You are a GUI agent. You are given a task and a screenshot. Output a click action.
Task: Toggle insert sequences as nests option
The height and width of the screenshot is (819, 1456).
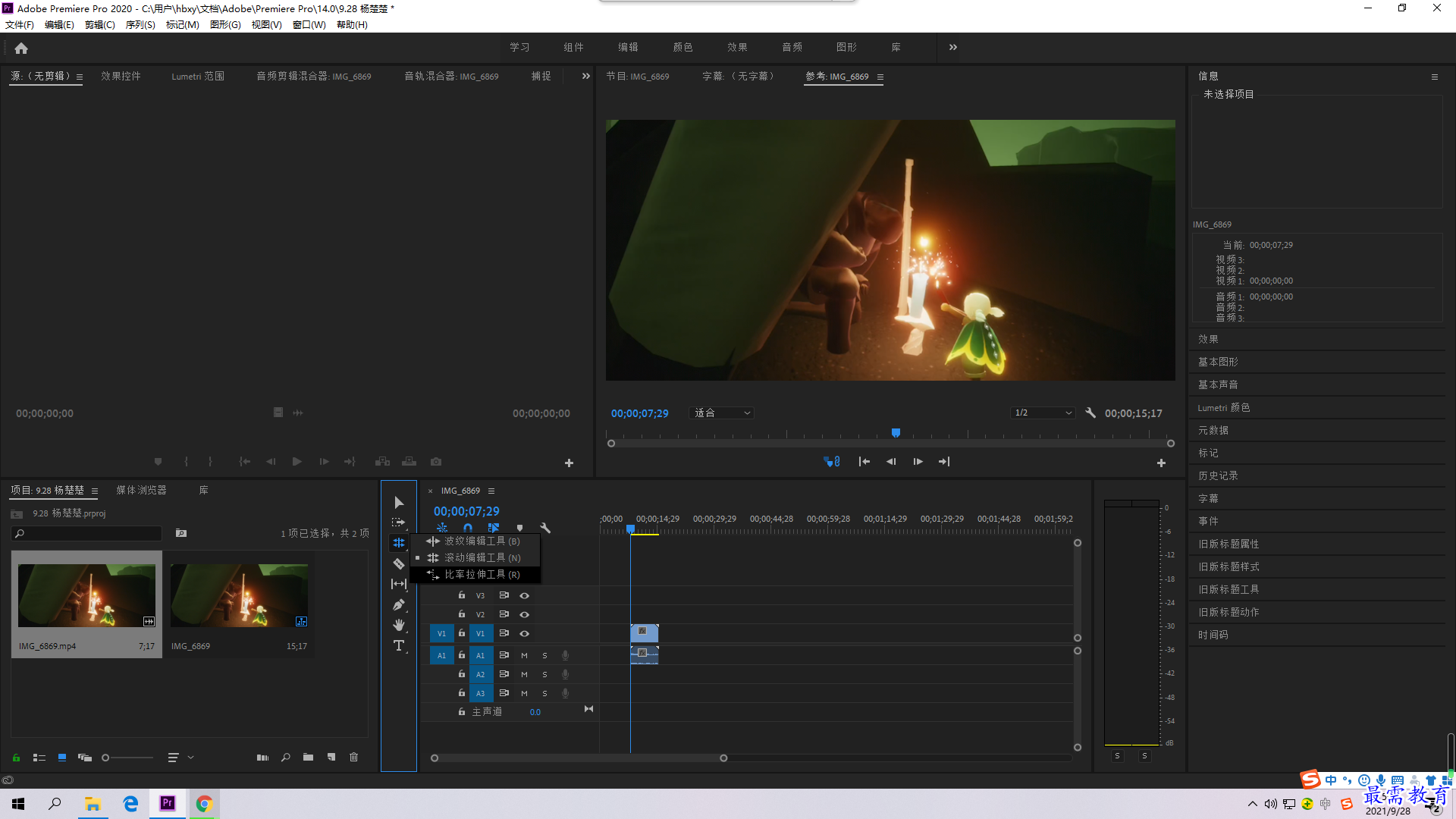442,528
